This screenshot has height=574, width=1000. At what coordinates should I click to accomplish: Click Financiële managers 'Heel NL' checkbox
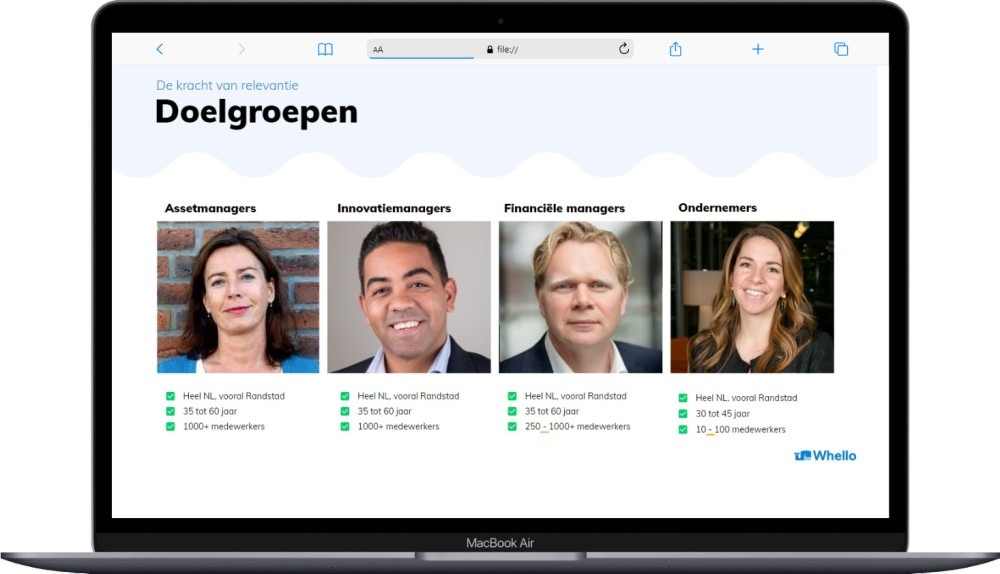512,396
